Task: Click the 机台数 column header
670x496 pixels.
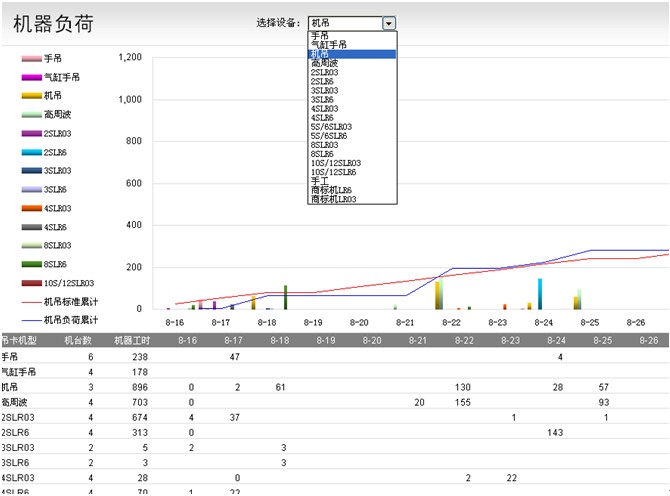Action: [x=78, y=340]
